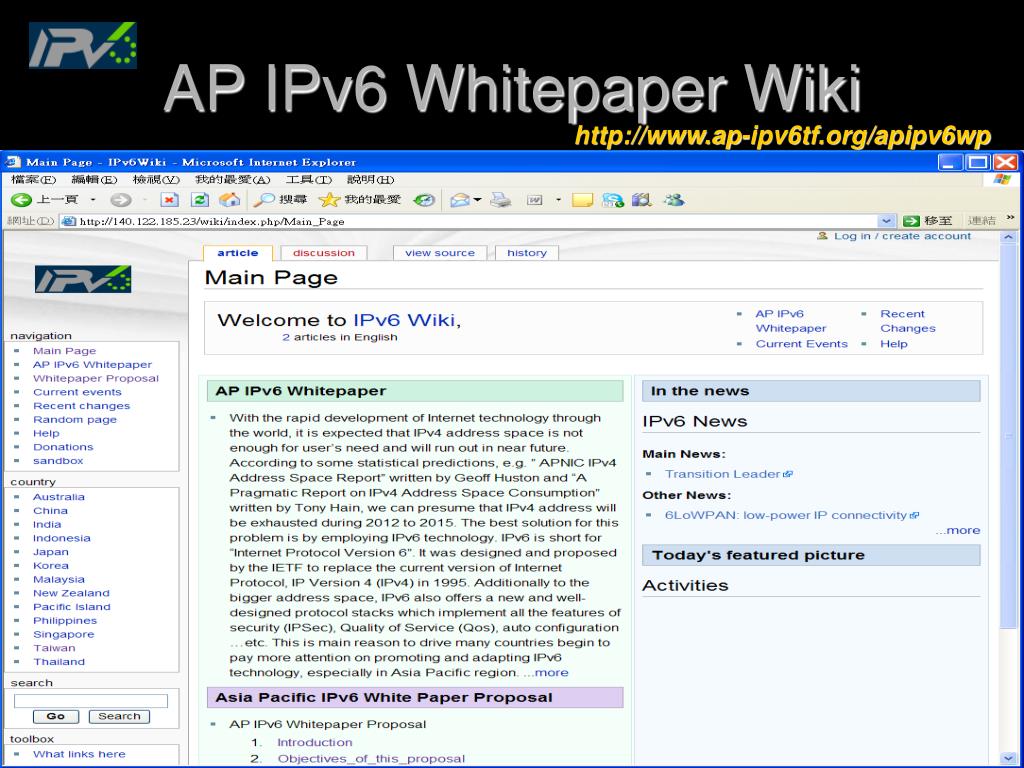Open the view source tab

[x=440, y=253]
